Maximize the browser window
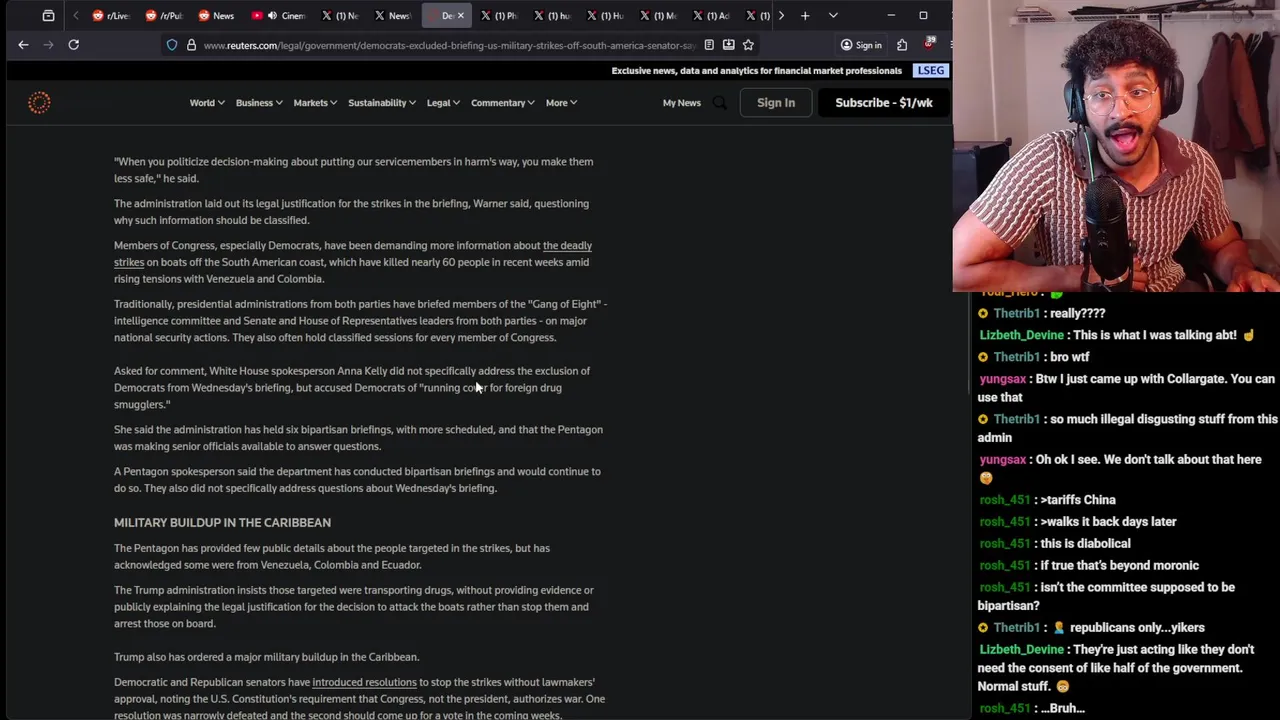Viewport: 1280px width, 720px height. [923, 16]
